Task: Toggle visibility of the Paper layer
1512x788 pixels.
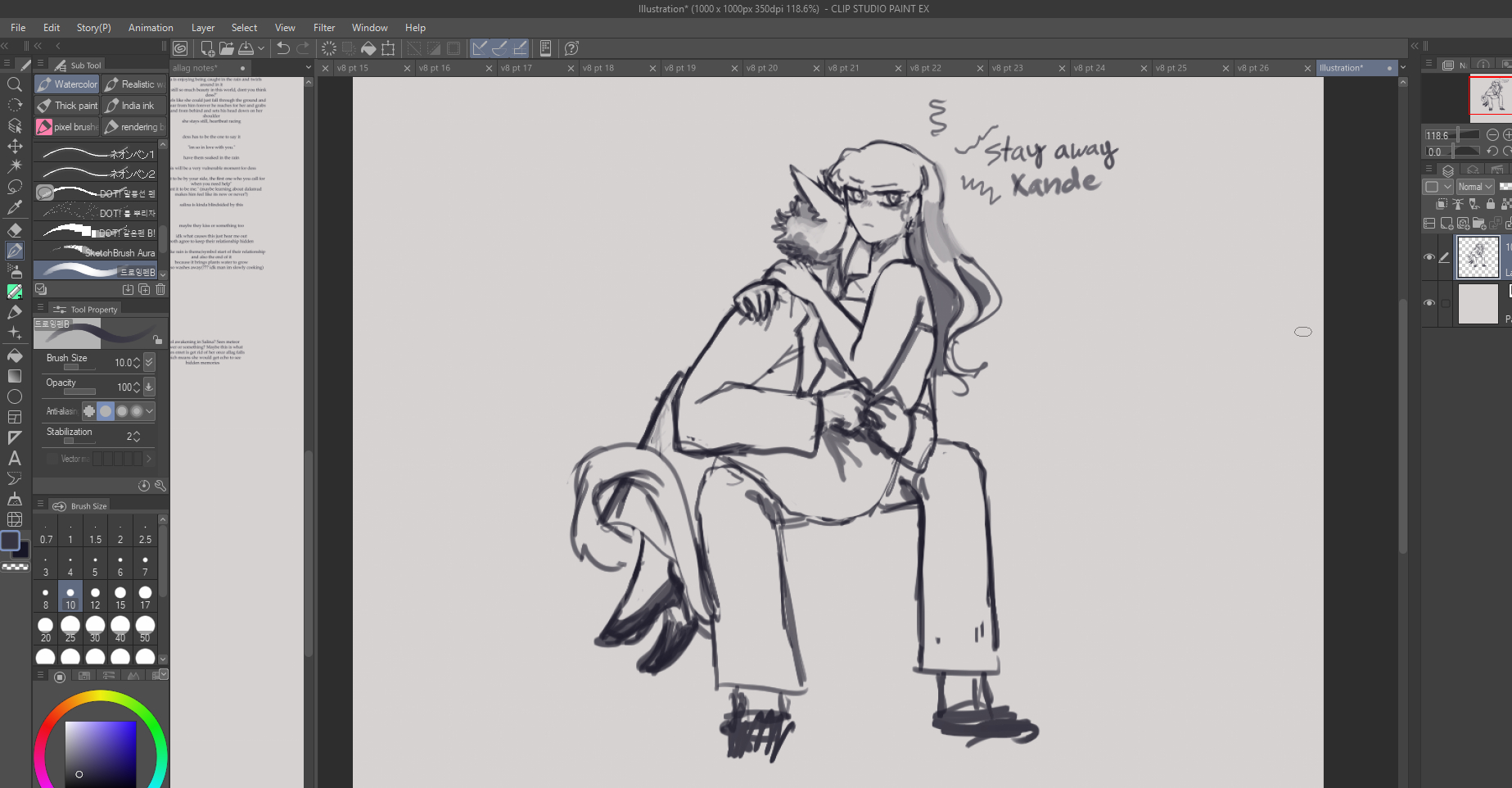Action: (1429, 303)
